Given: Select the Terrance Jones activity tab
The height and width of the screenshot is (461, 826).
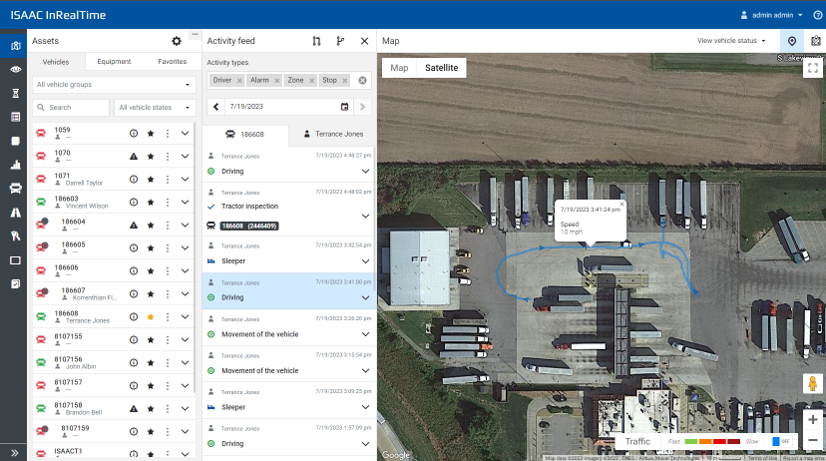Looking at the screenshot, I should (x=332, y=133).
